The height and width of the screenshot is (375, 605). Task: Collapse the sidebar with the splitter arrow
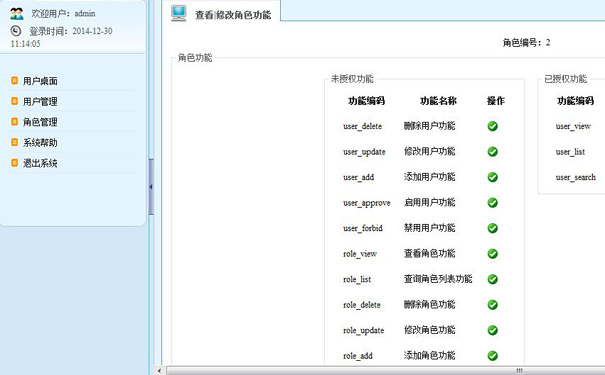151,187
